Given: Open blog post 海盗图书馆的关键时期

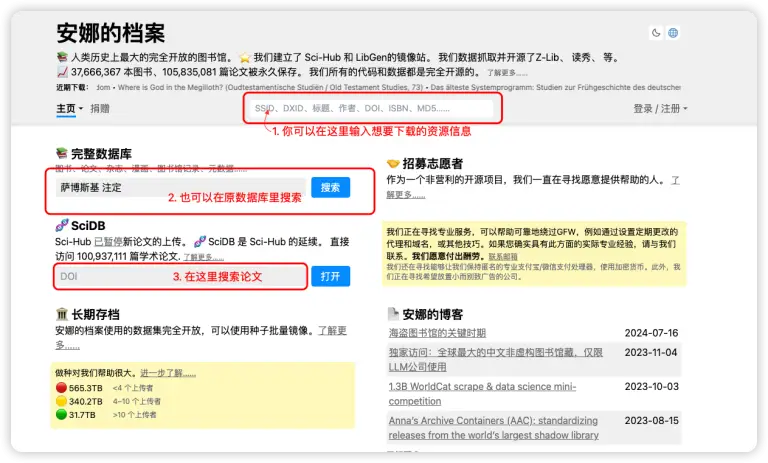Looking at the screenshot, I should (437, 333).
